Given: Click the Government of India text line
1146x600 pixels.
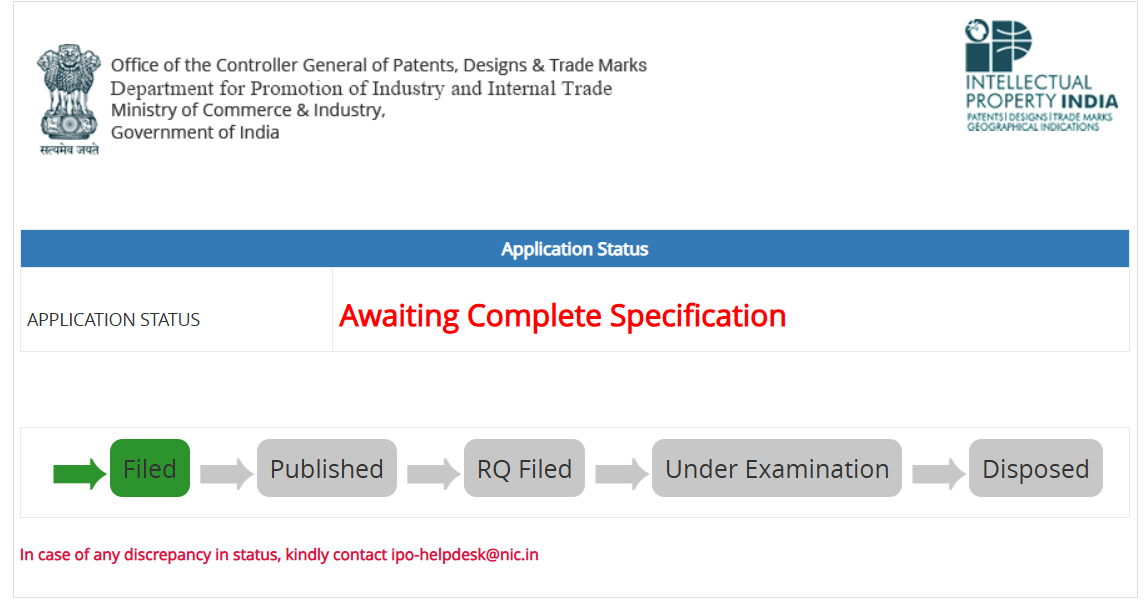Looking at the screenshot, I should pyautogui.click(x=195, y=132).
